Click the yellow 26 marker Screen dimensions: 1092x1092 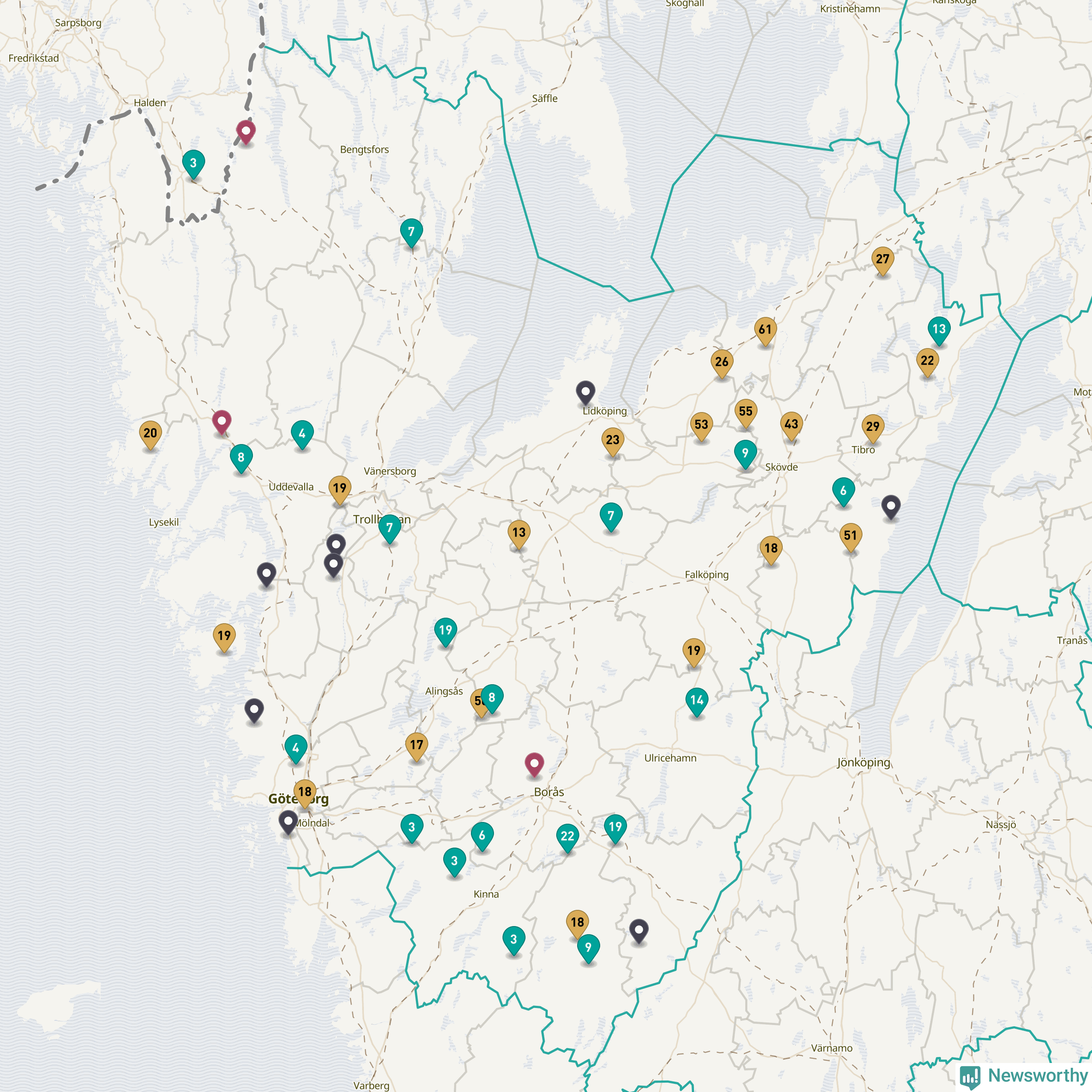click(722, 362)
